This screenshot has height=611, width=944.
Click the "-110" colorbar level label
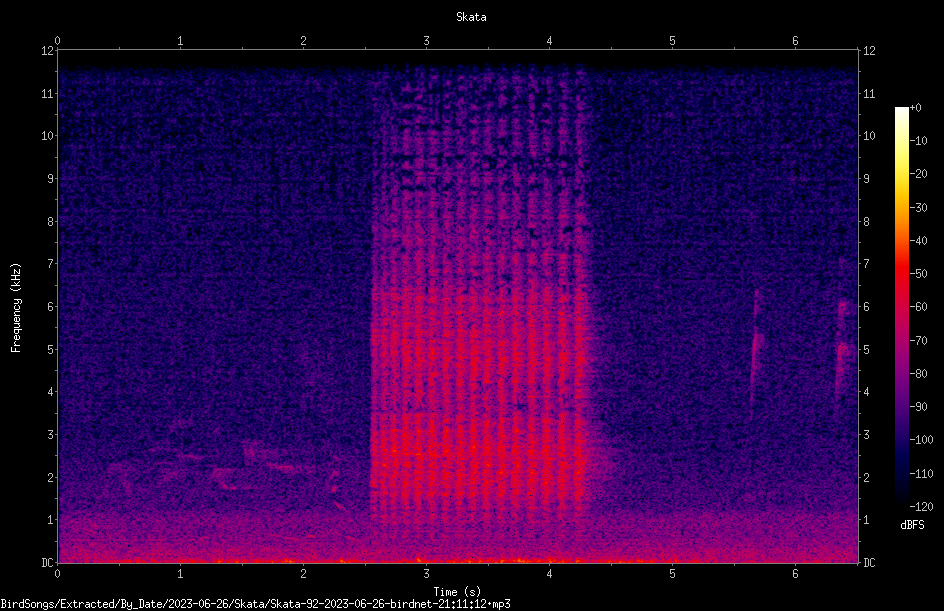click(x=921, y=474)
